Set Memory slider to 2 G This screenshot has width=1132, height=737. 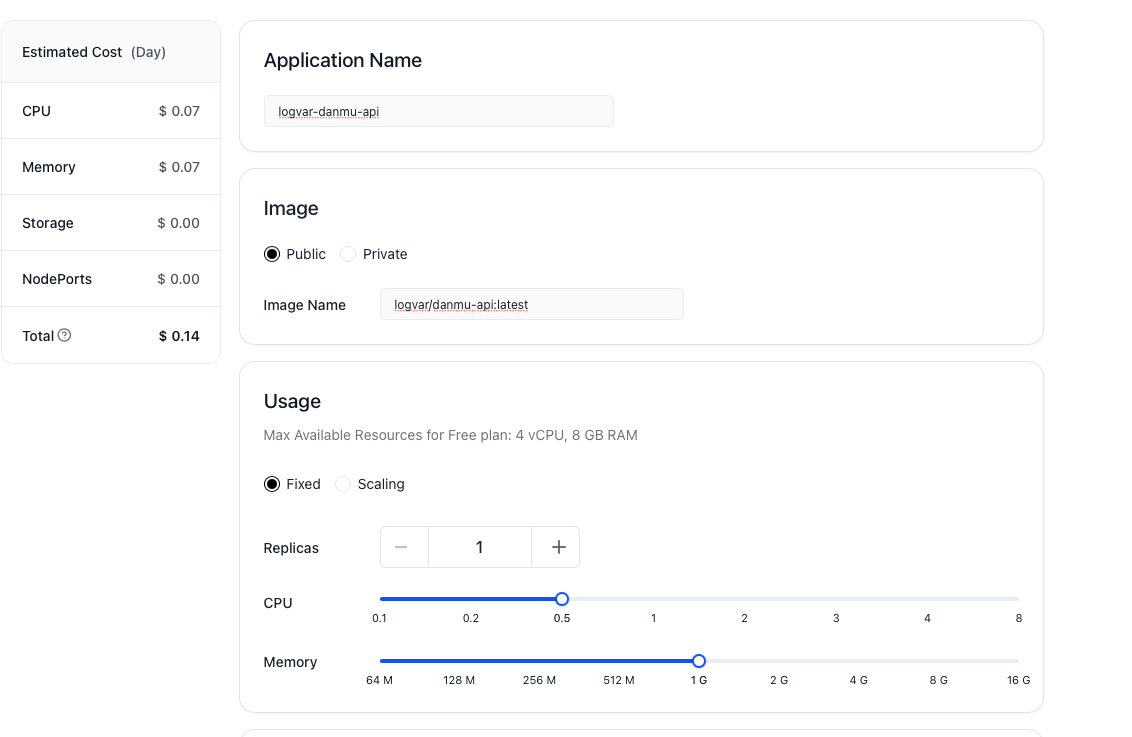tap(779, 661)
